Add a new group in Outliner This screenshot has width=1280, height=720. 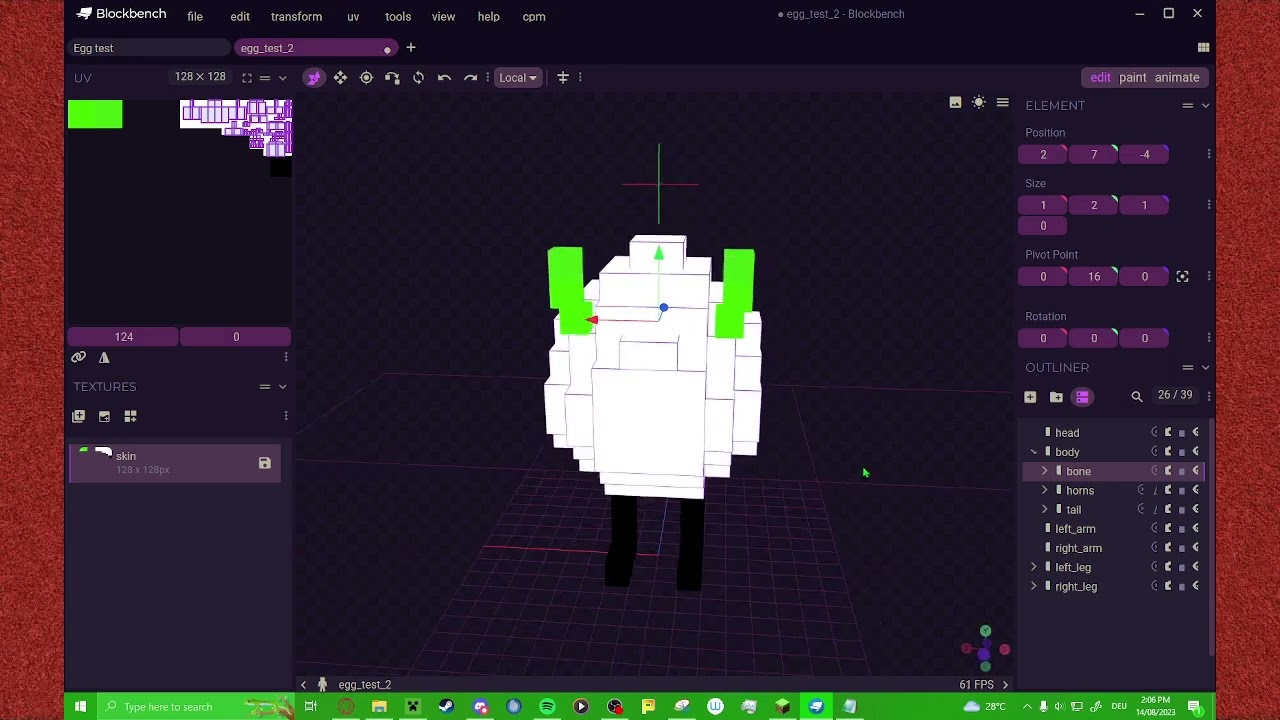point(1056,397)
